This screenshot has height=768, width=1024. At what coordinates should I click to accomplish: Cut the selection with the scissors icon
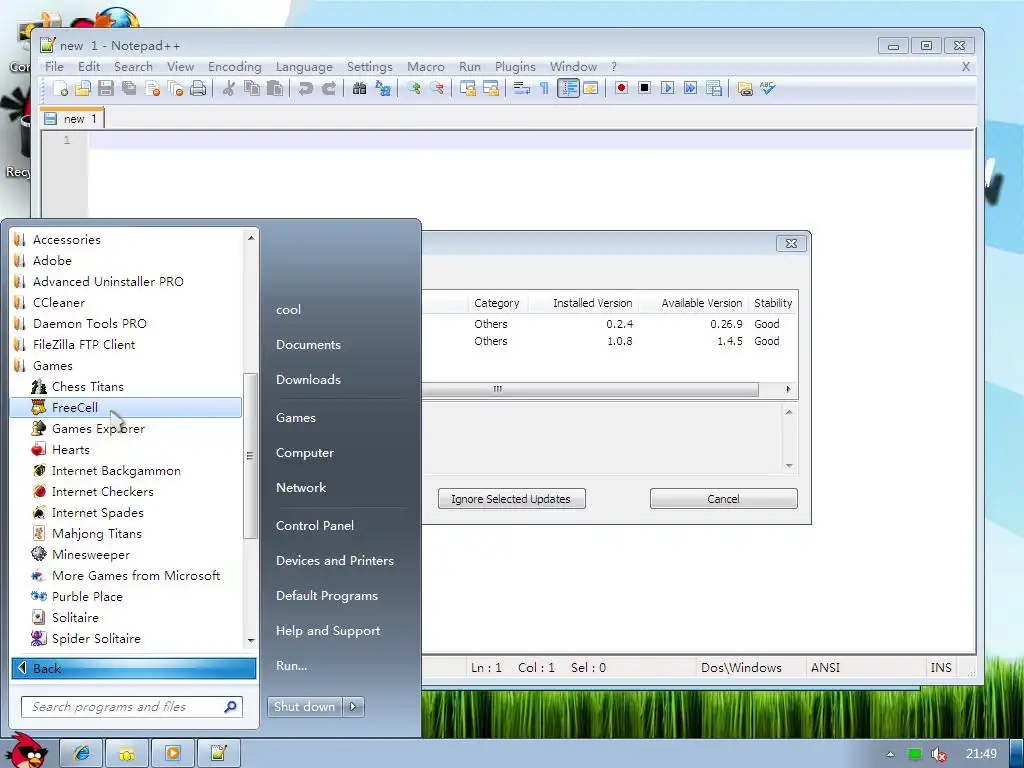click(228, 88)
